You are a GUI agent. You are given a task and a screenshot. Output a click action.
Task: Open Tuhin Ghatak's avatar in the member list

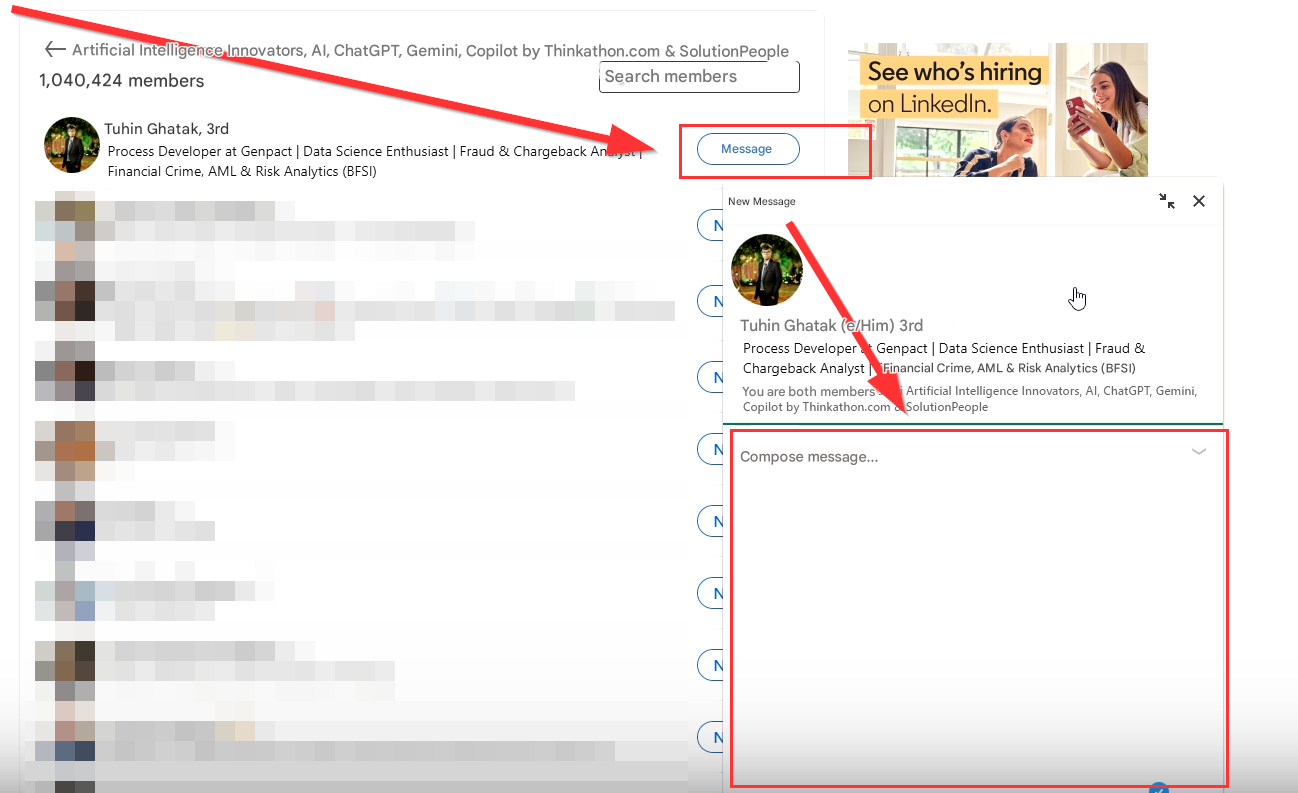(x=72, y=145)
